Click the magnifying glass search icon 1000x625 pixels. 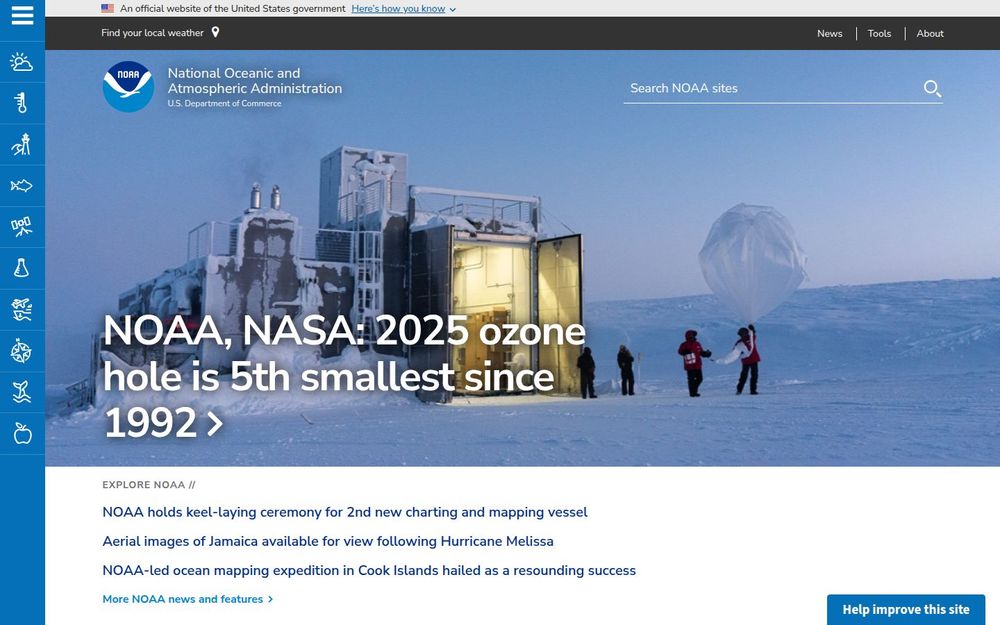[932, 88]
